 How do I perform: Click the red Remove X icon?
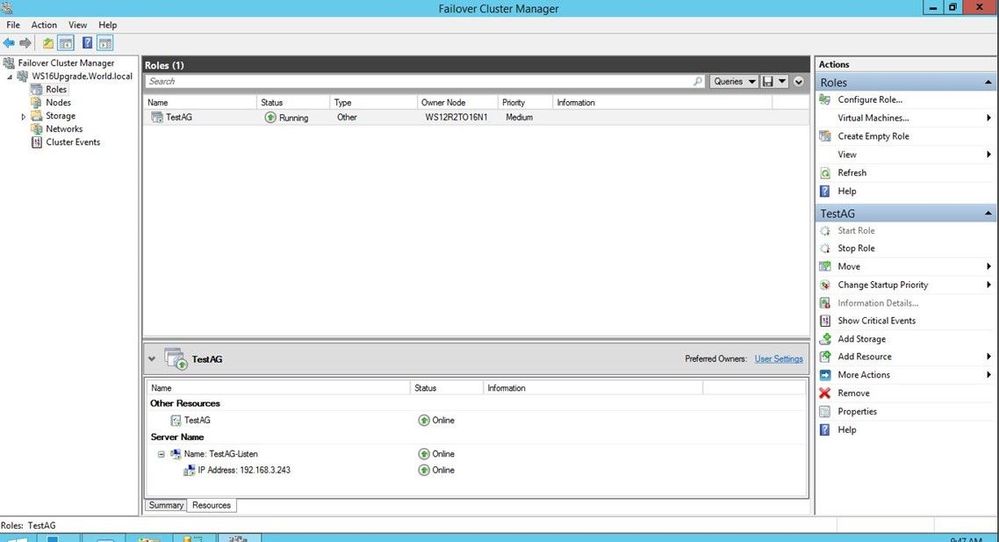[825, 394]
